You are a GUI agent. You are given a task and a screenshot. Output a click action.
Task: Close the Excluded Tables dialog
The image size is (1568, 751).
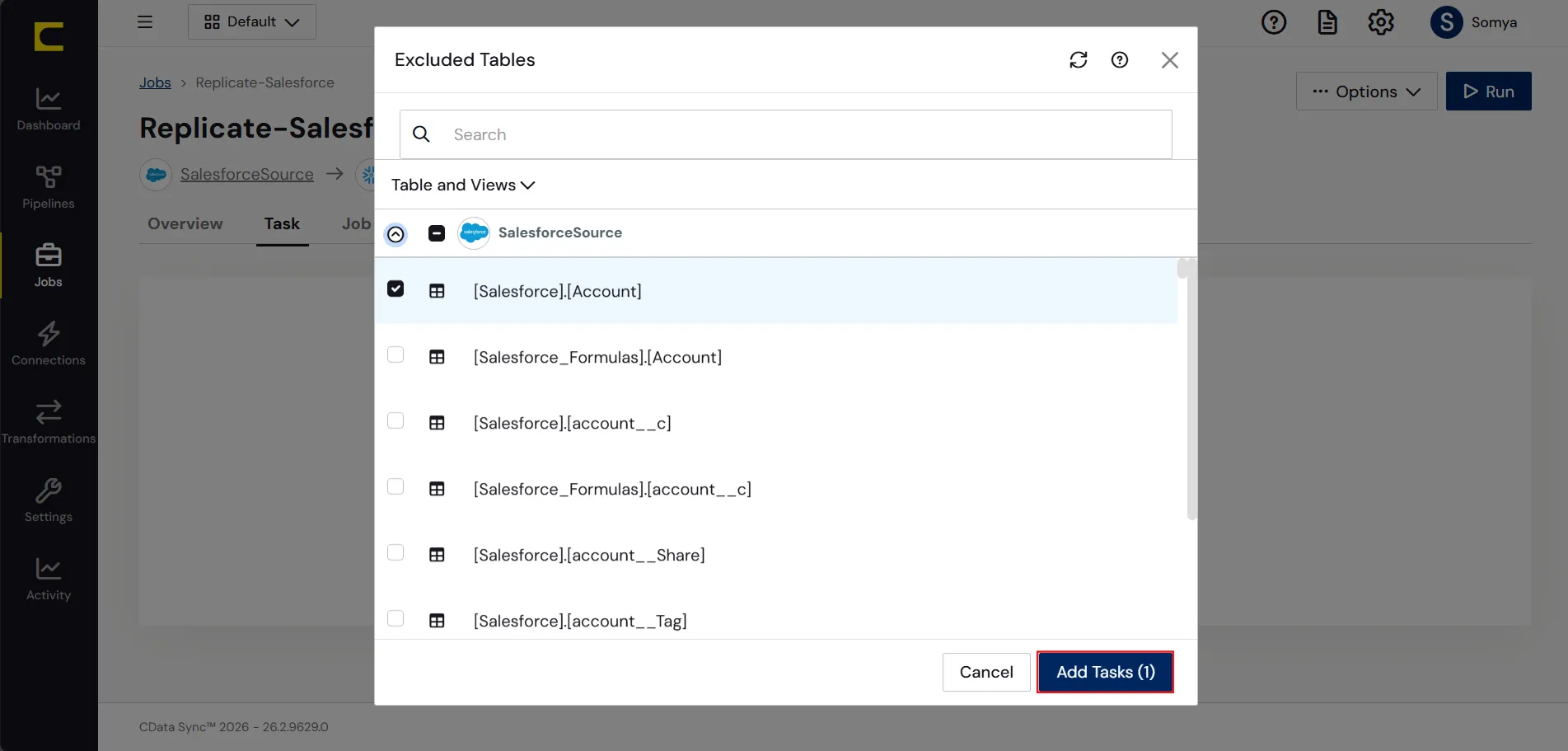tap(1170, 60)
